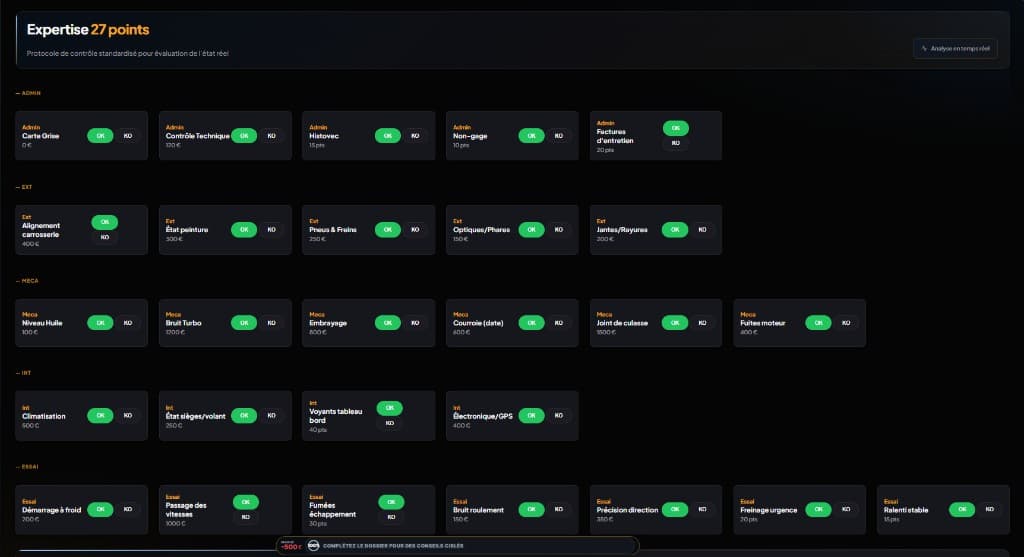Mark Freinage urgence as KO
Viewport: 1024px width, 557px height.
point(846,509)
